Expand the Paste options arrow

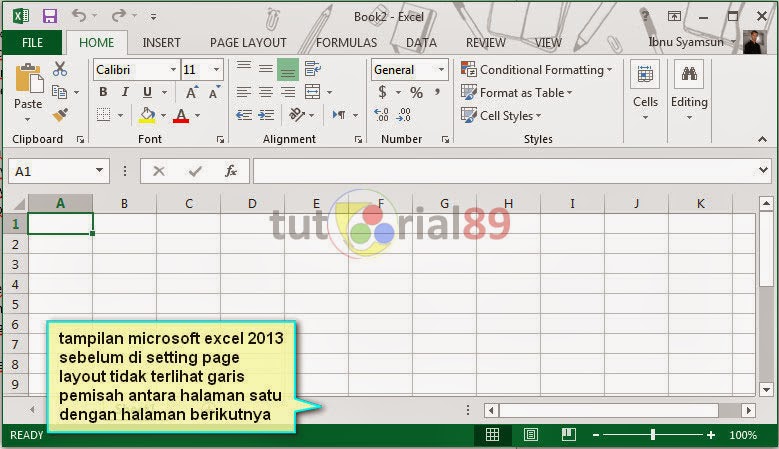27,120
